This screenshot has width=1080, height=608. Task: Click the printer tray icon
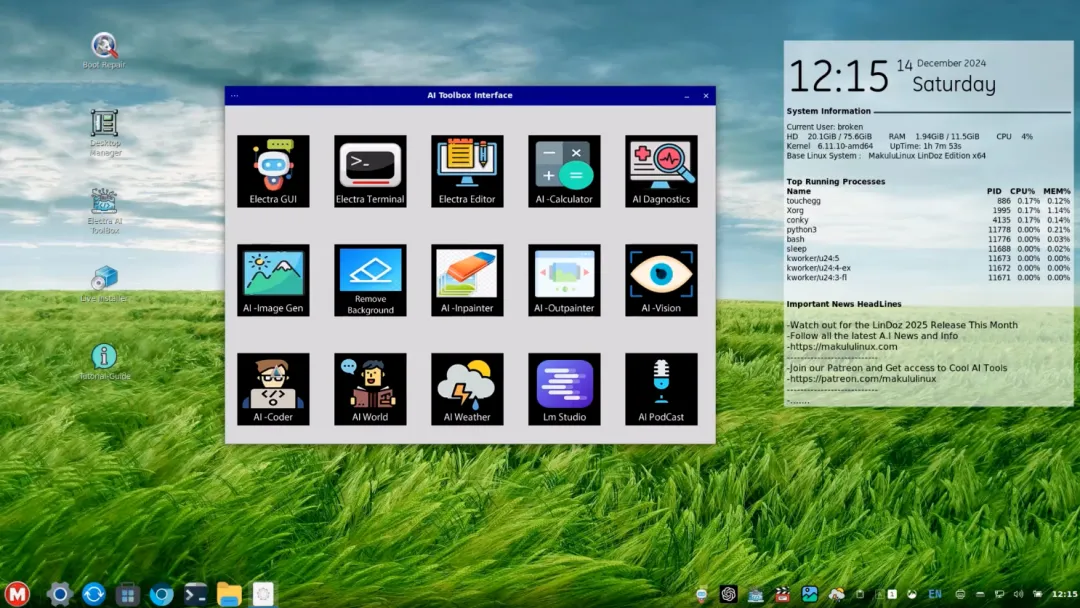tap(960, 594)
